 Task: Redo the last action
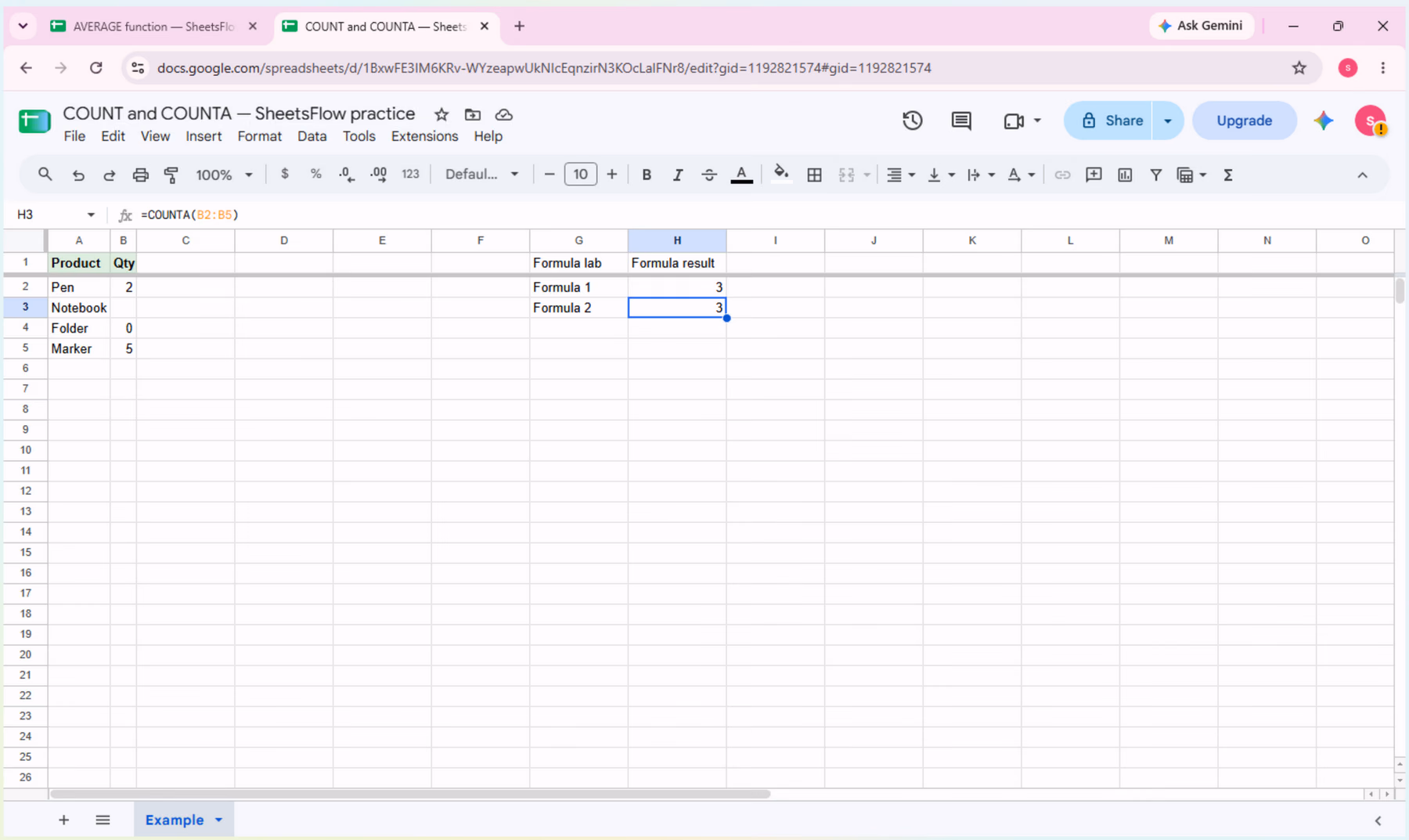point(110,175)
